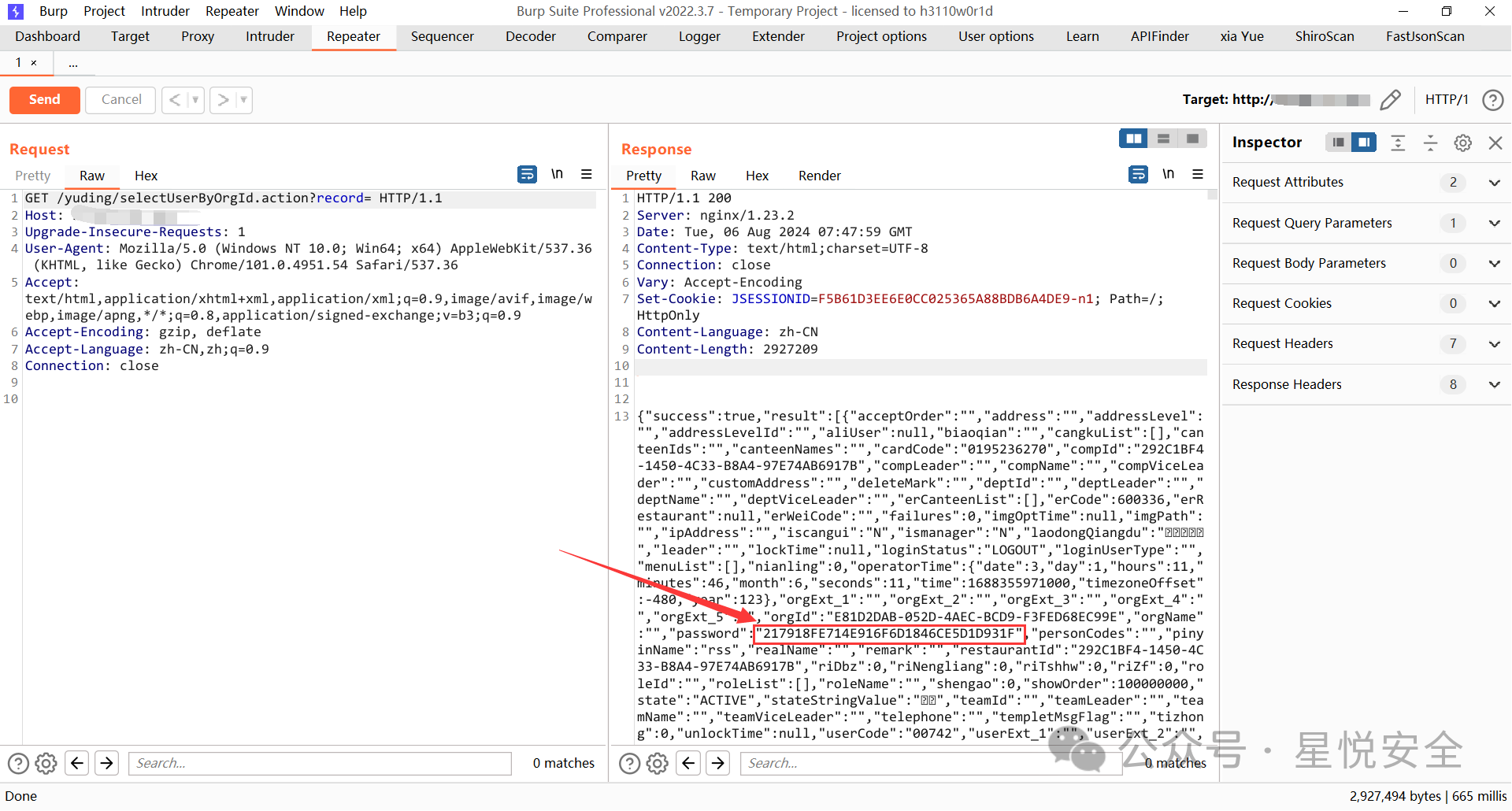Select side-by-side layout view icon
The height and width of the screenshot is (811, 1512).
point(1133,139)
